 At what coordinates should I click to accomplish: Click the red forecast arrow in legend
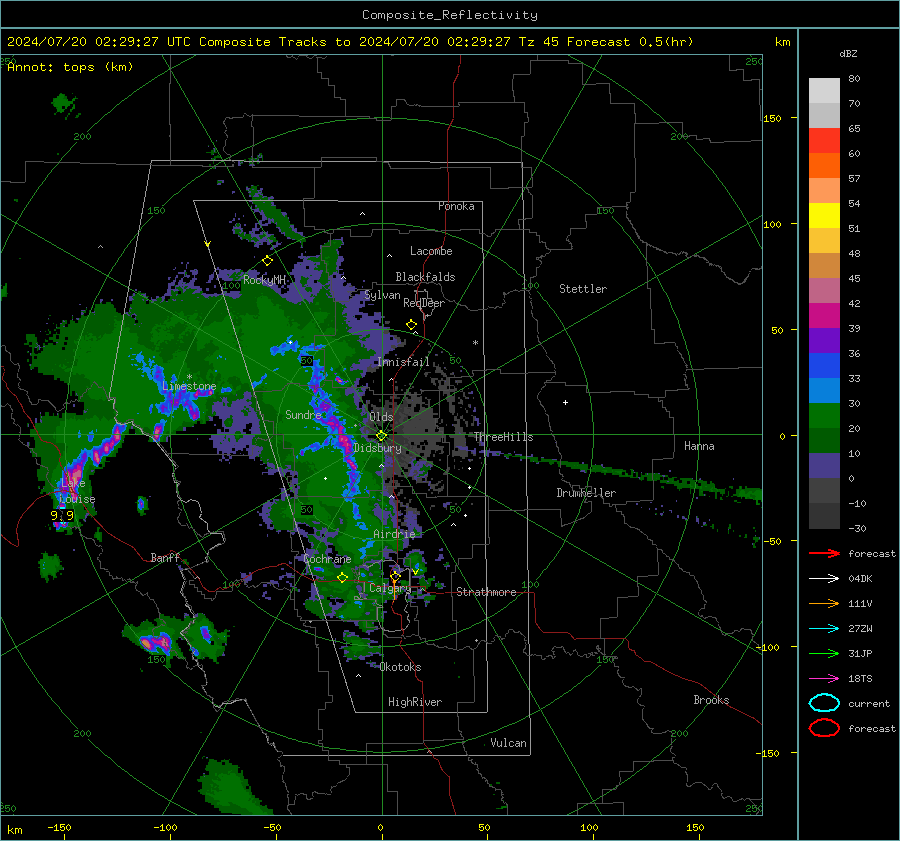[824, 553]
